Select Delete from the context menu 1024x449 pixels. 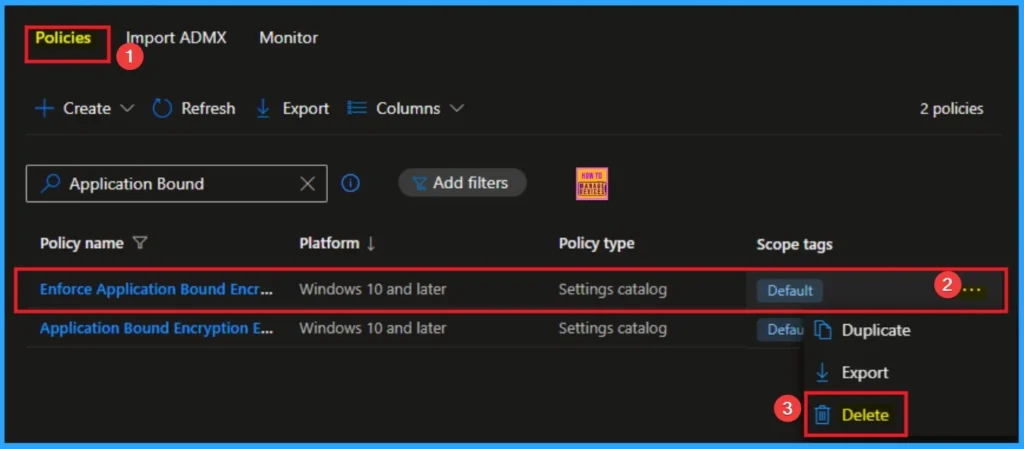[865, 414]
